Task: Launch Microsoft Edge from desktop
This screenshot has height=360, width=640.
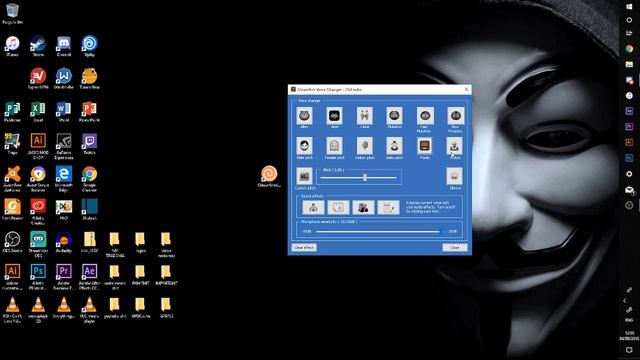Action: (x=64, y=179)
